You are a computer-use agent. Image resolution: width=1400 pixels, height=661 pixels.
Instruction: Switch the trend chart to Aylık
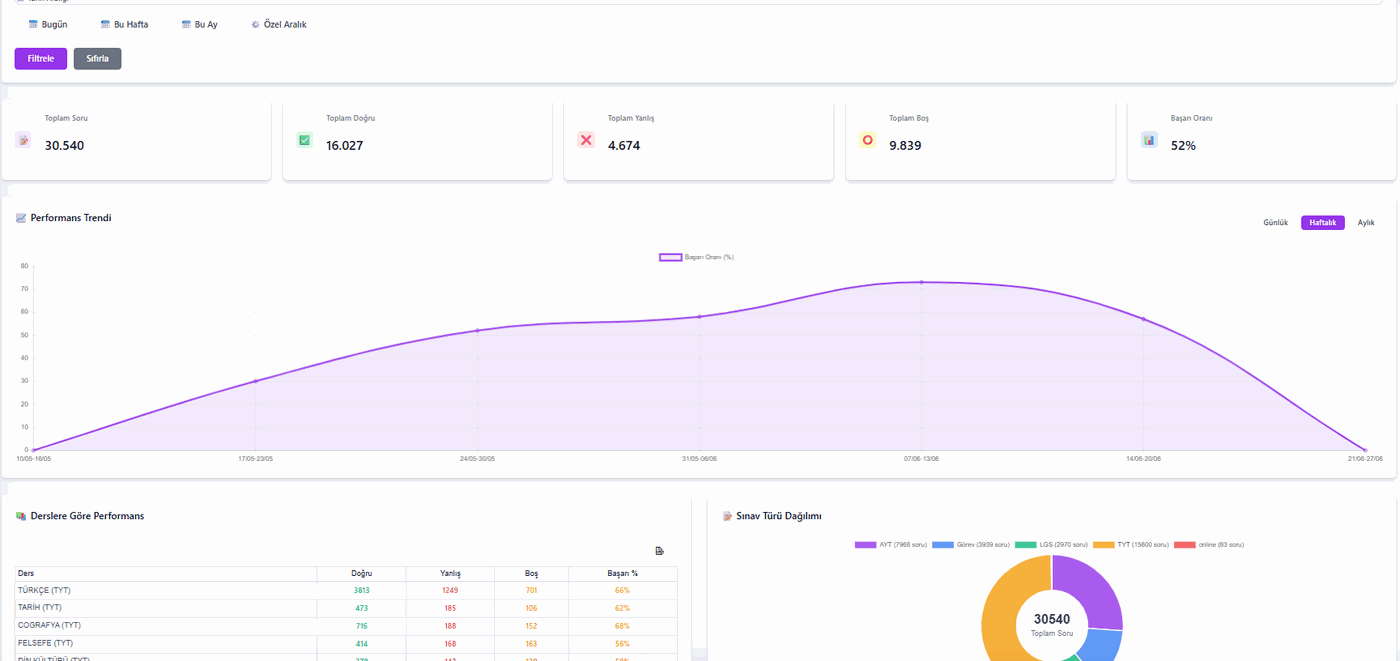tap(1366, 223)
